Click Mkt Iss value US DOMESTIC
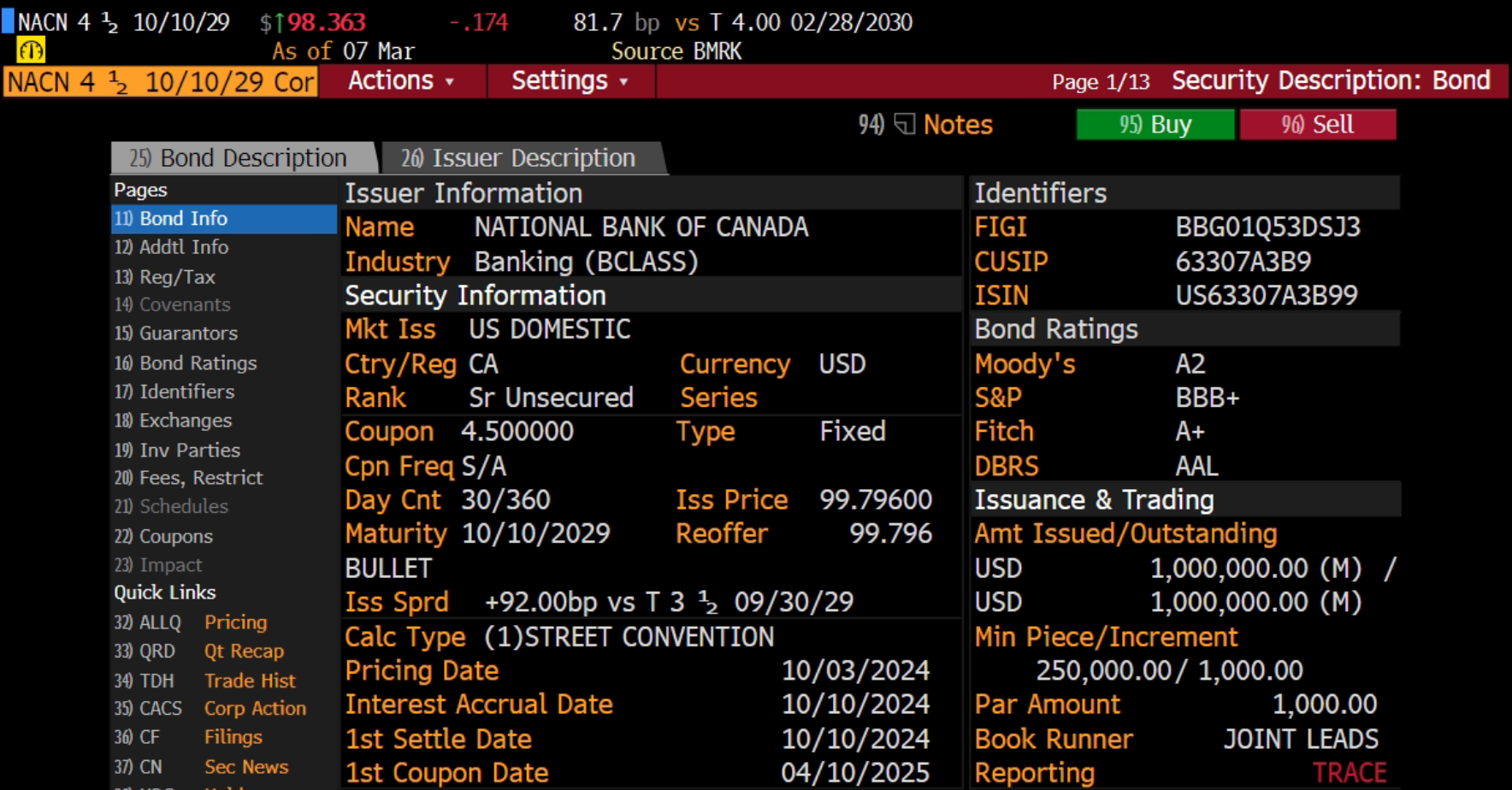 coord(550,330)
